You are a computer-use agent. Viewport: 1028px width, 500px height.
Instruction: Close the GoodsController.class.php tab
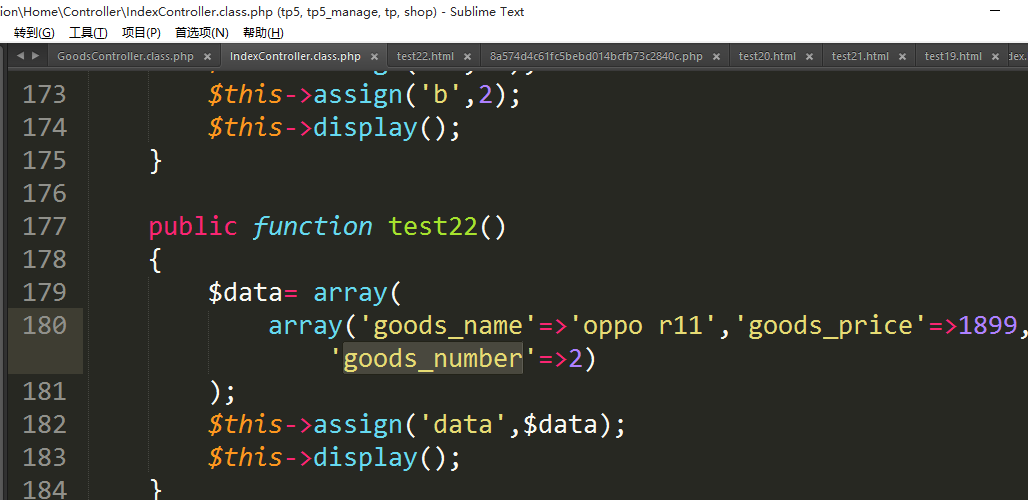[x=207, y=57]
